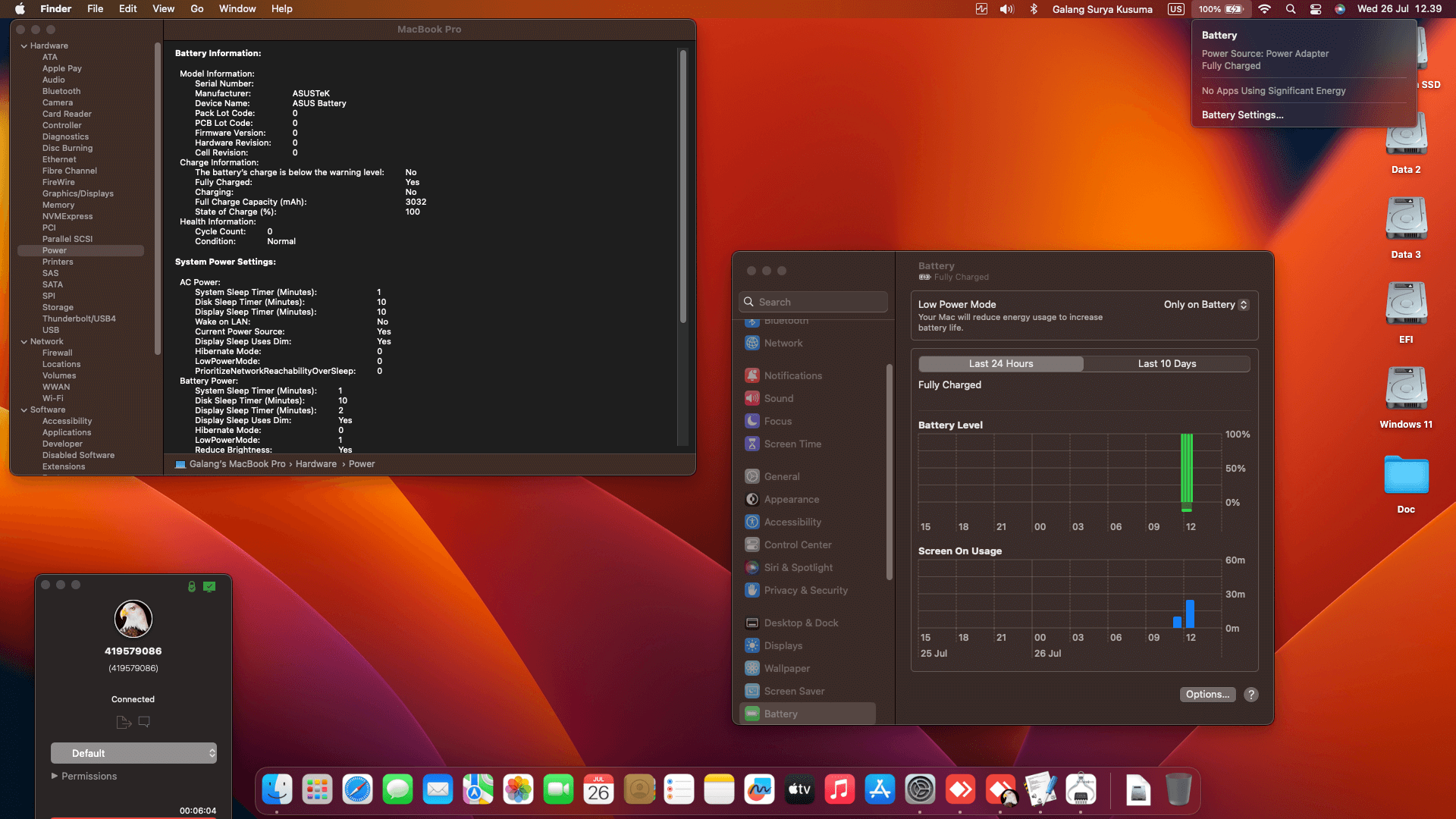Select the Last 24 Hours segment
The image size is (1456, 819).
[1001, 363]
